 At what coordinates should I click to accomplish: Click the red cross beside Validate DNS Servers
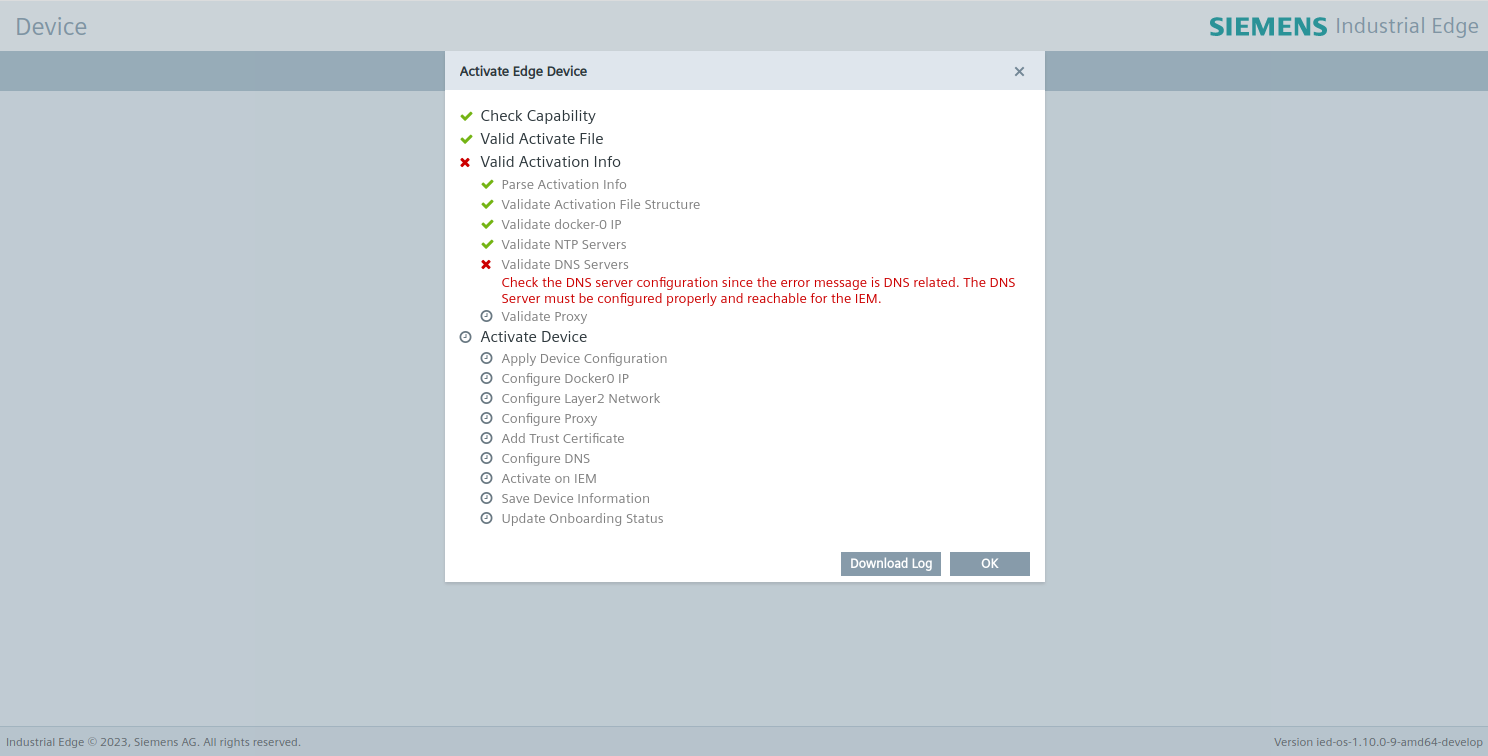coord(487,264)
